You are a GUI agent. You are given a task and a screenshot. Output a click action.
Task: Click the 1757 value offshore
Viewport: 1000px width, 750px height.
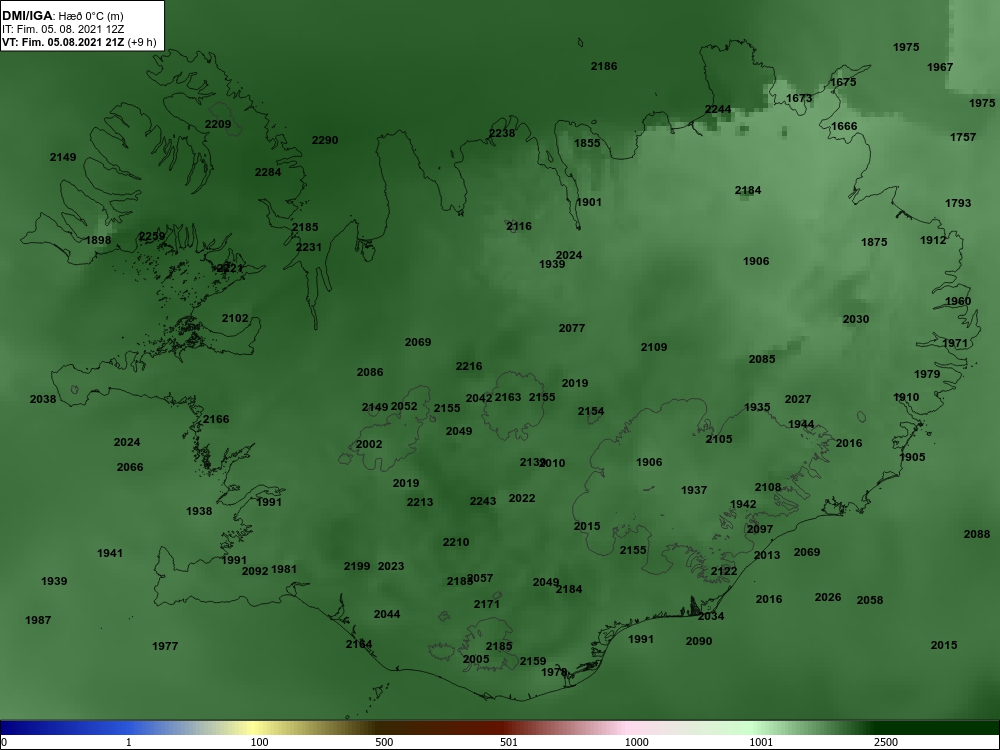tap(963, 137)
